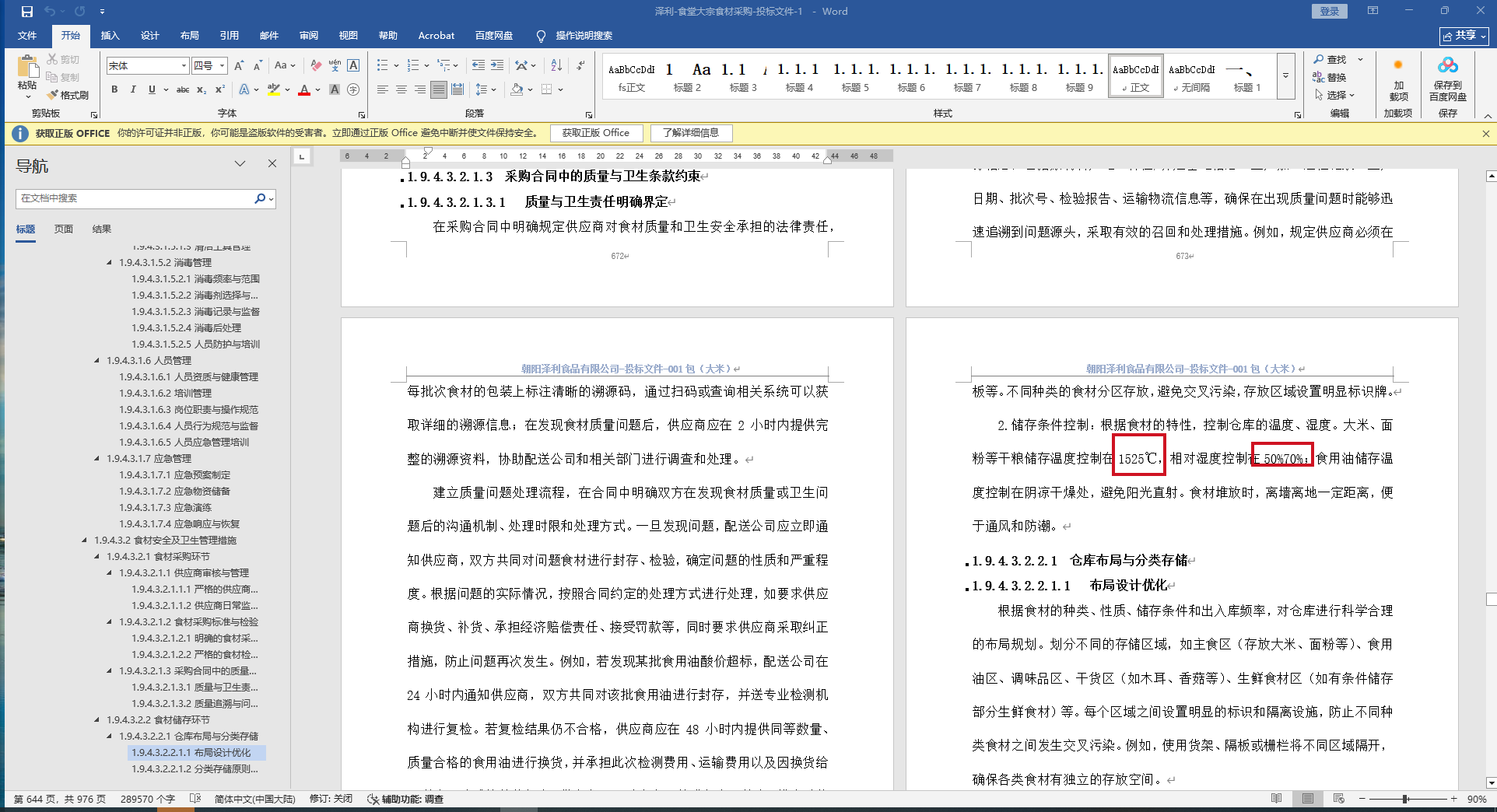Apply the 标题 2 style

[x=687, y=77]
